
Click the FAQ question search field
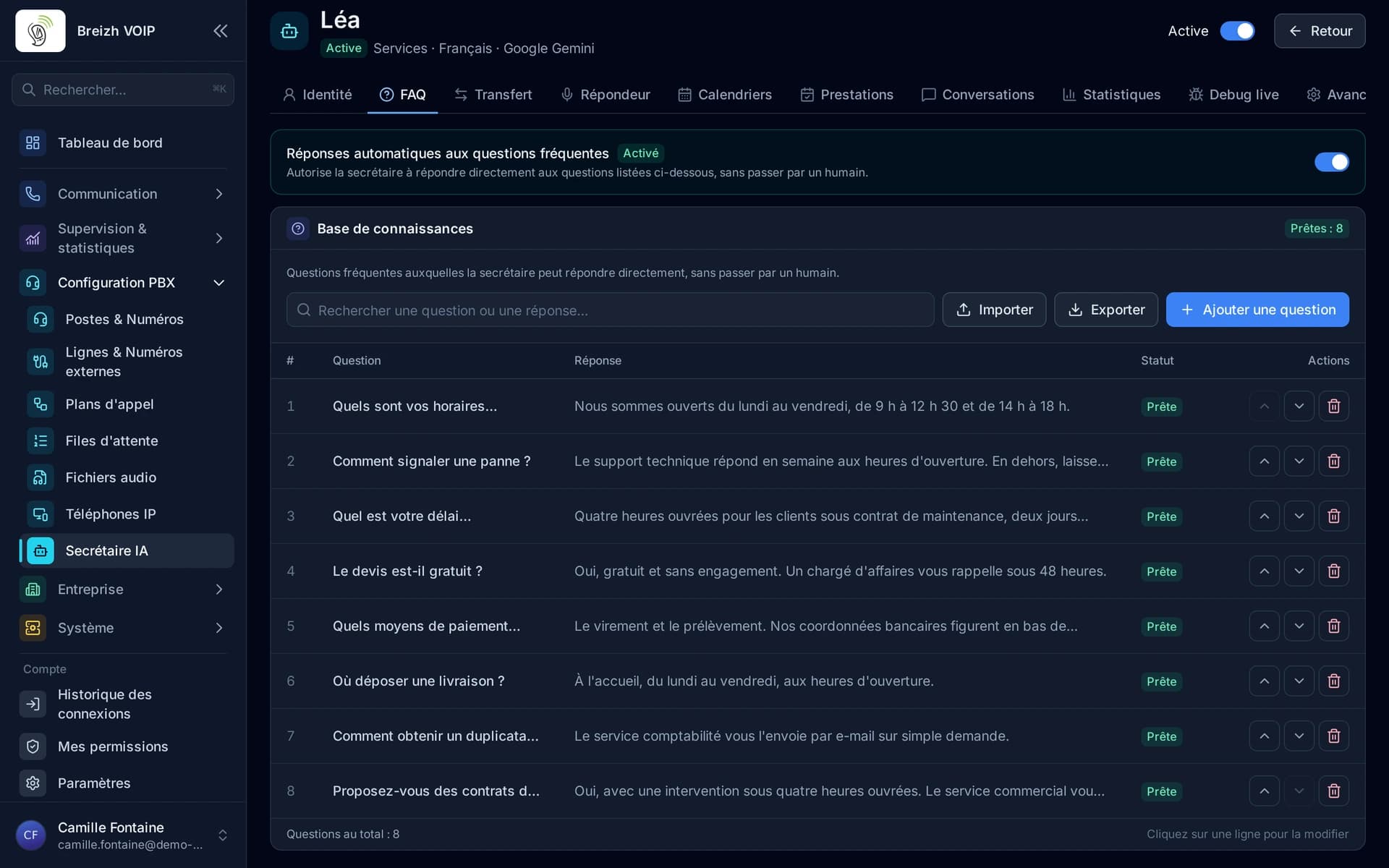pos(610,310)
